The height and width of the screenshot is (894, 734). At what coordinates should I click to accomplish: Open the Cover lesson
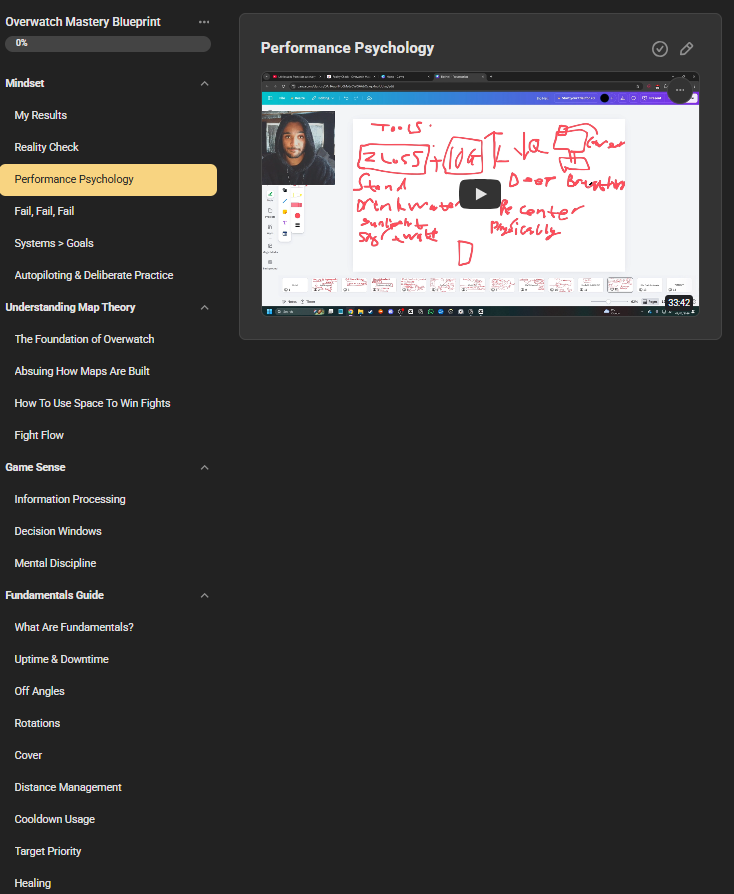pyautogui.click(x=108, y=755)
